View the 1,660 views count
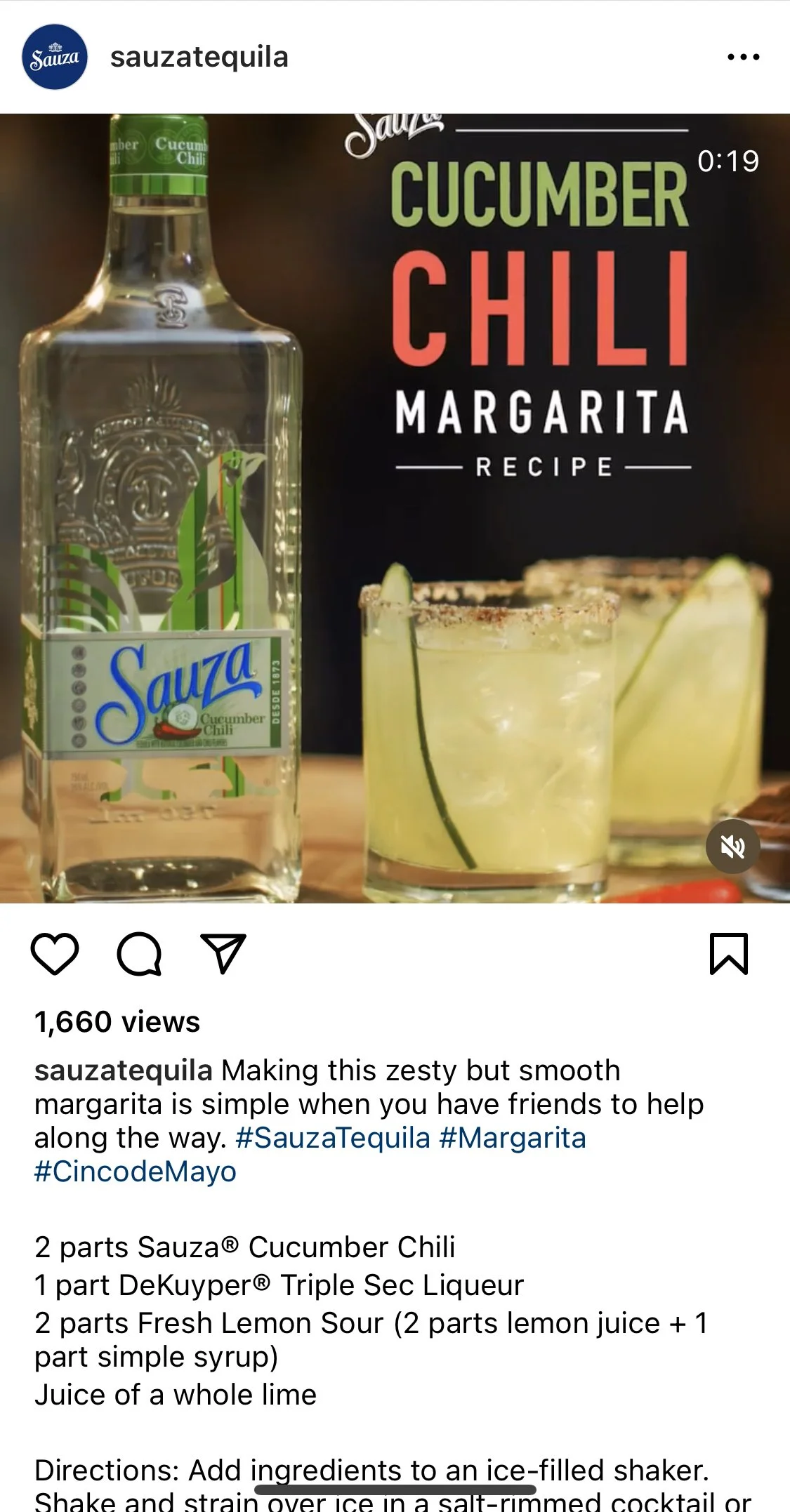790x1512 pixels. (x=117, y=1022)
